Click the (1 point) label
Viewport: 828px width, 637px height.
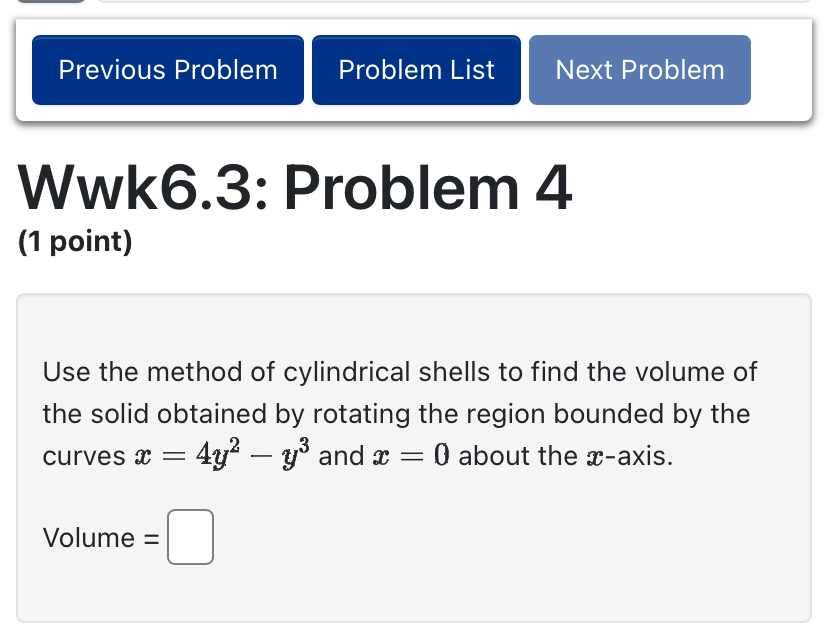tap(72, 241)
